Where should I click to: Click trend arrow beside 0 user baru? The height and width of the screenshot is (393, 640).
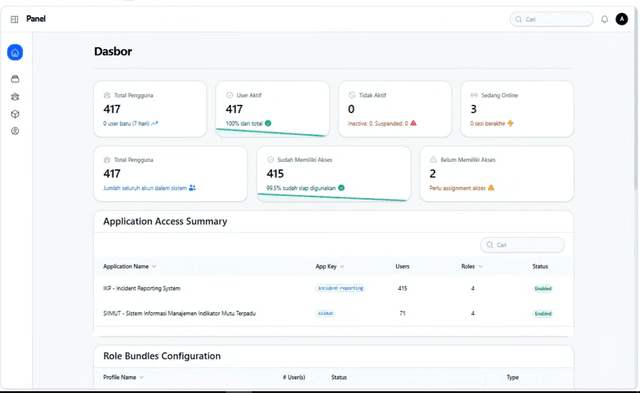(155, 123)
